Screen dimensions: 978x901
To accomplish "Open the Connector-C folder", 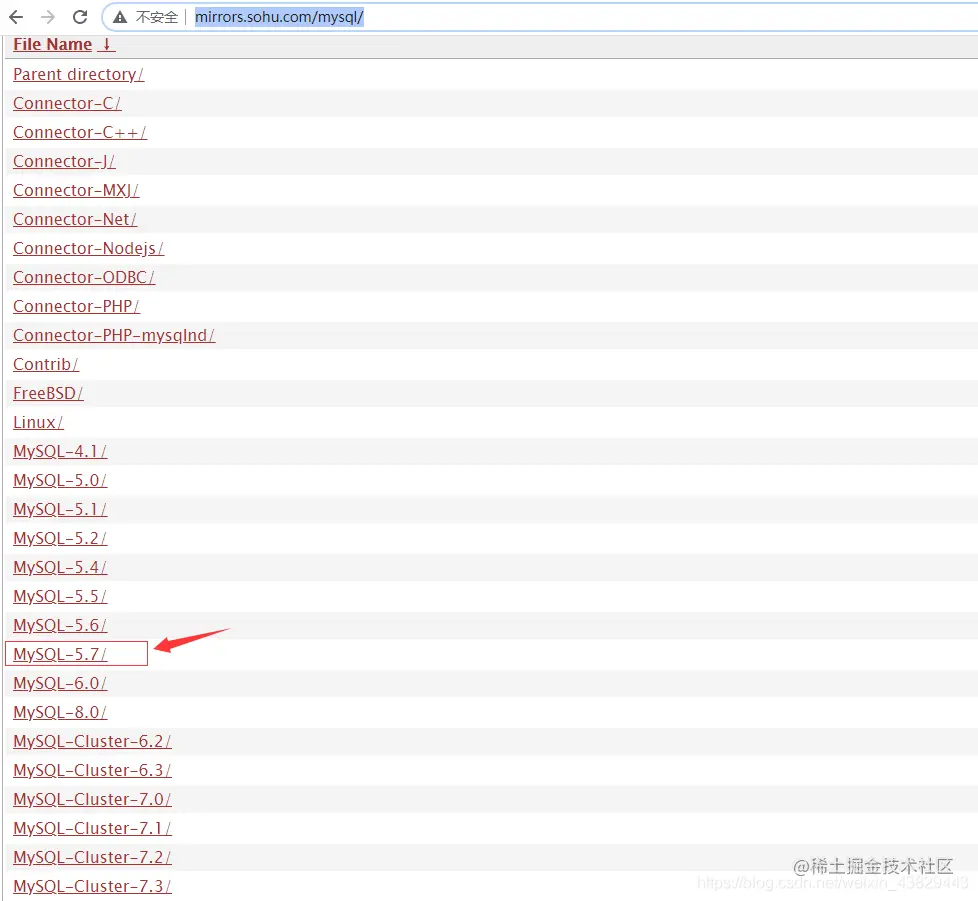I will [67, 104].
